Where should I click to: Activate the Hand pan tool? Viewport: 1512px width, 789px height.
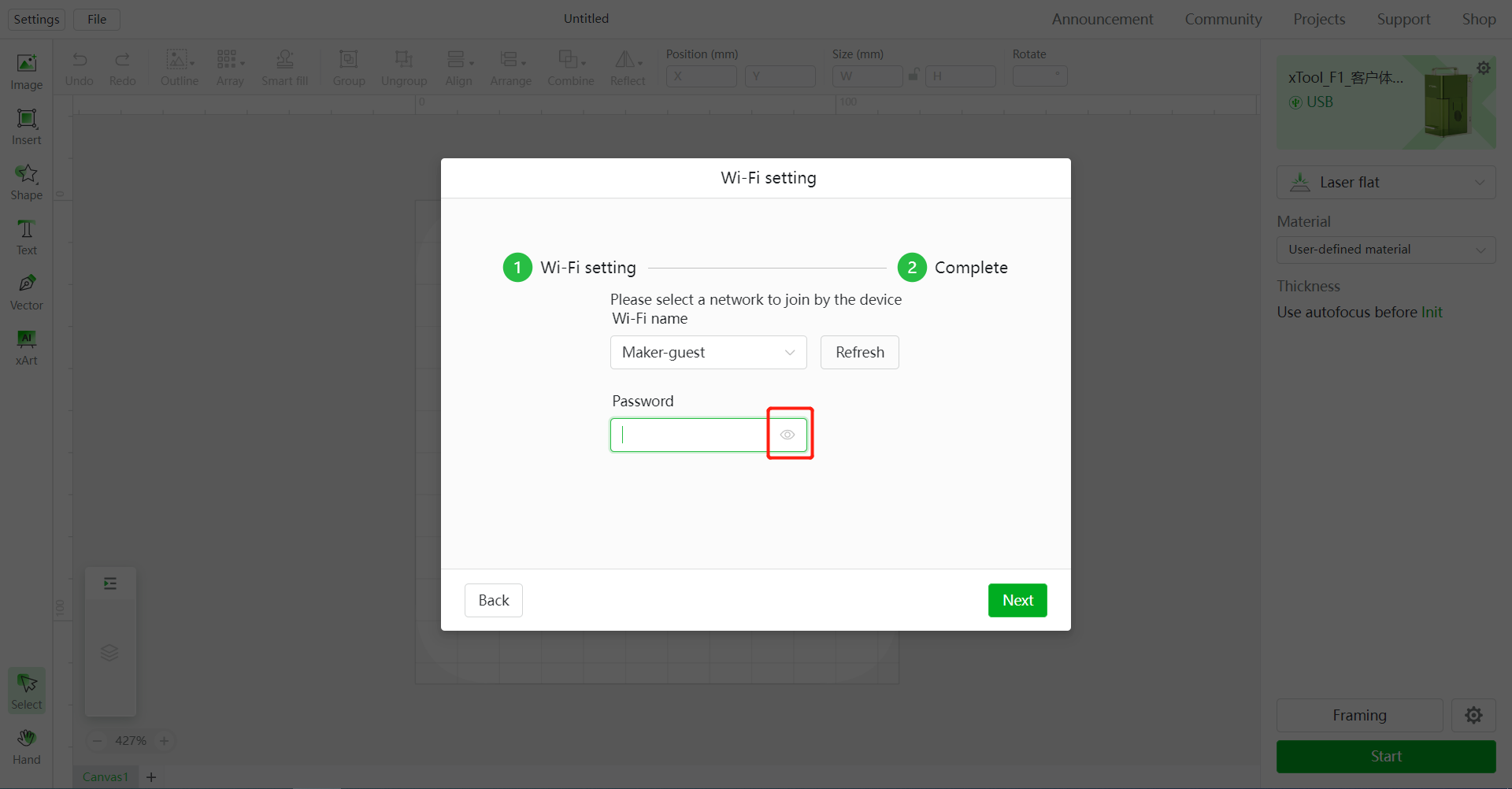click(27, 746)
